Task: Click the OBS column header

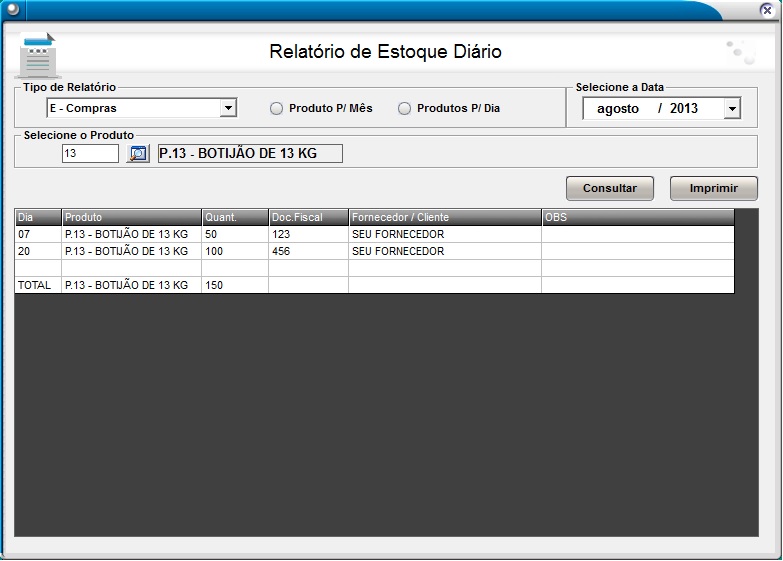Action: point(638,217)
